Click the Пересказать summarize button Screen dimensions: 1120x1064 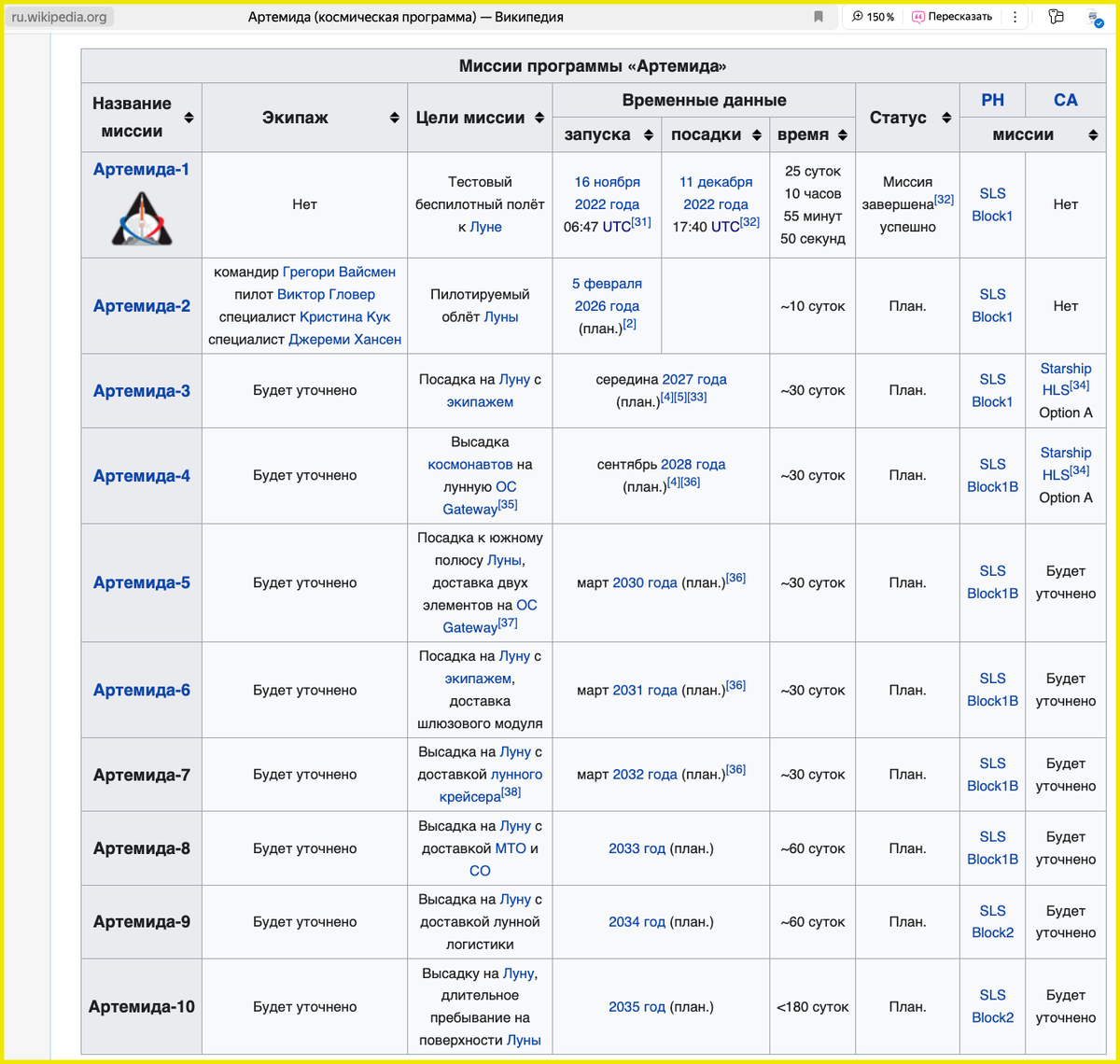[x=952, y=17]
